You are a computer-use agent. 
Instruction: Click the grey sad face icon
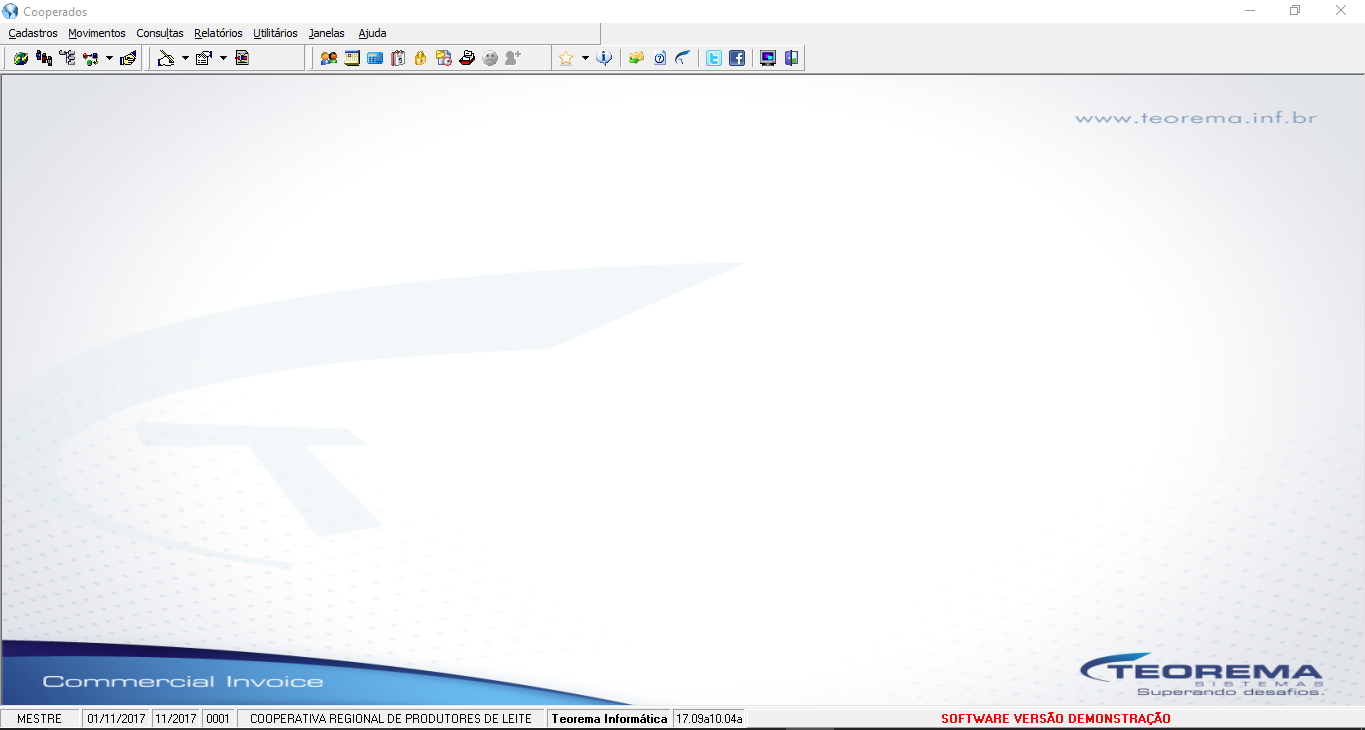pyautogui.click(x=490, y=58)
